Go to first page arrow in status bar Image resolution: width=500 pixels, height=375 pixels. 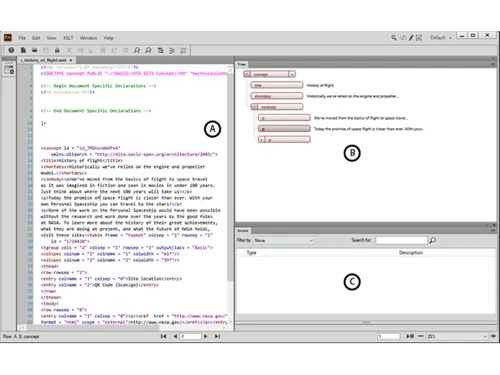point(163,336)
